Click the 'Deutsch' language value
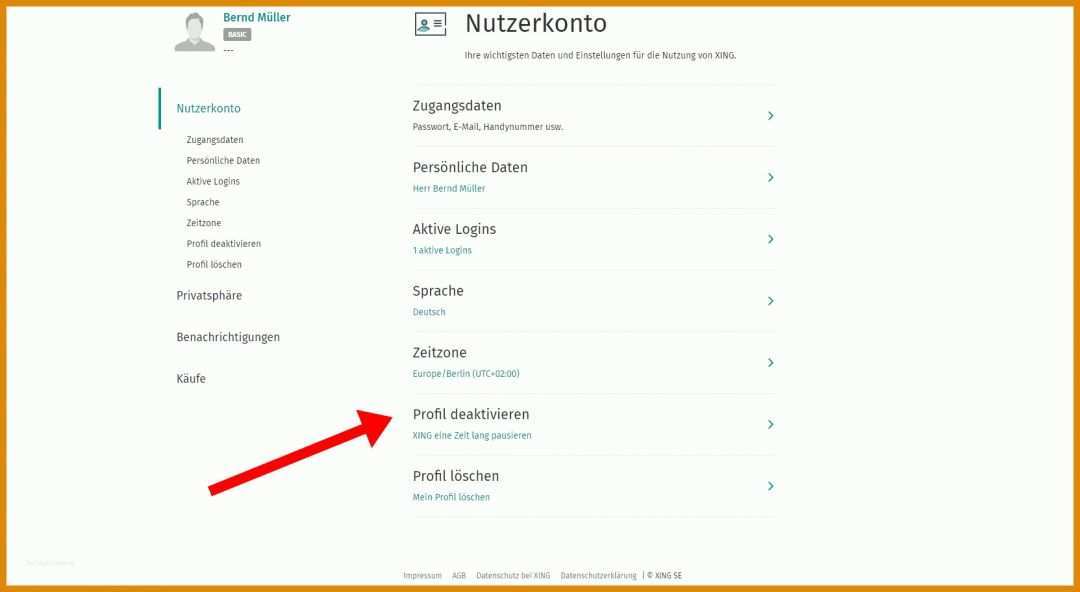1080x592 pixels. [x=429, y=312]
